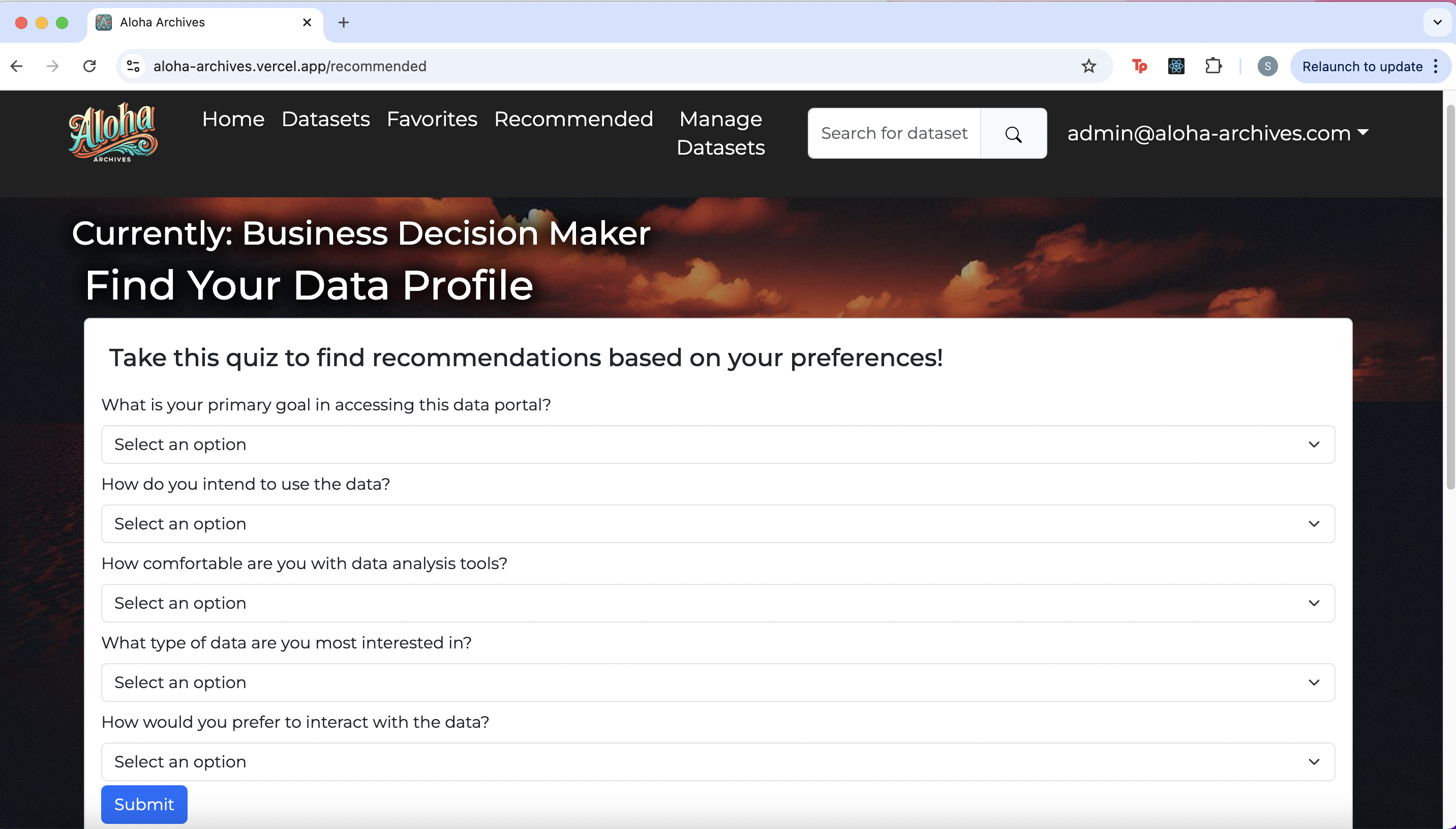Click 'What is your primary goal' question label
This screenshot has height=829, width=1456.
pyautogui.click(x=326, y=405)
